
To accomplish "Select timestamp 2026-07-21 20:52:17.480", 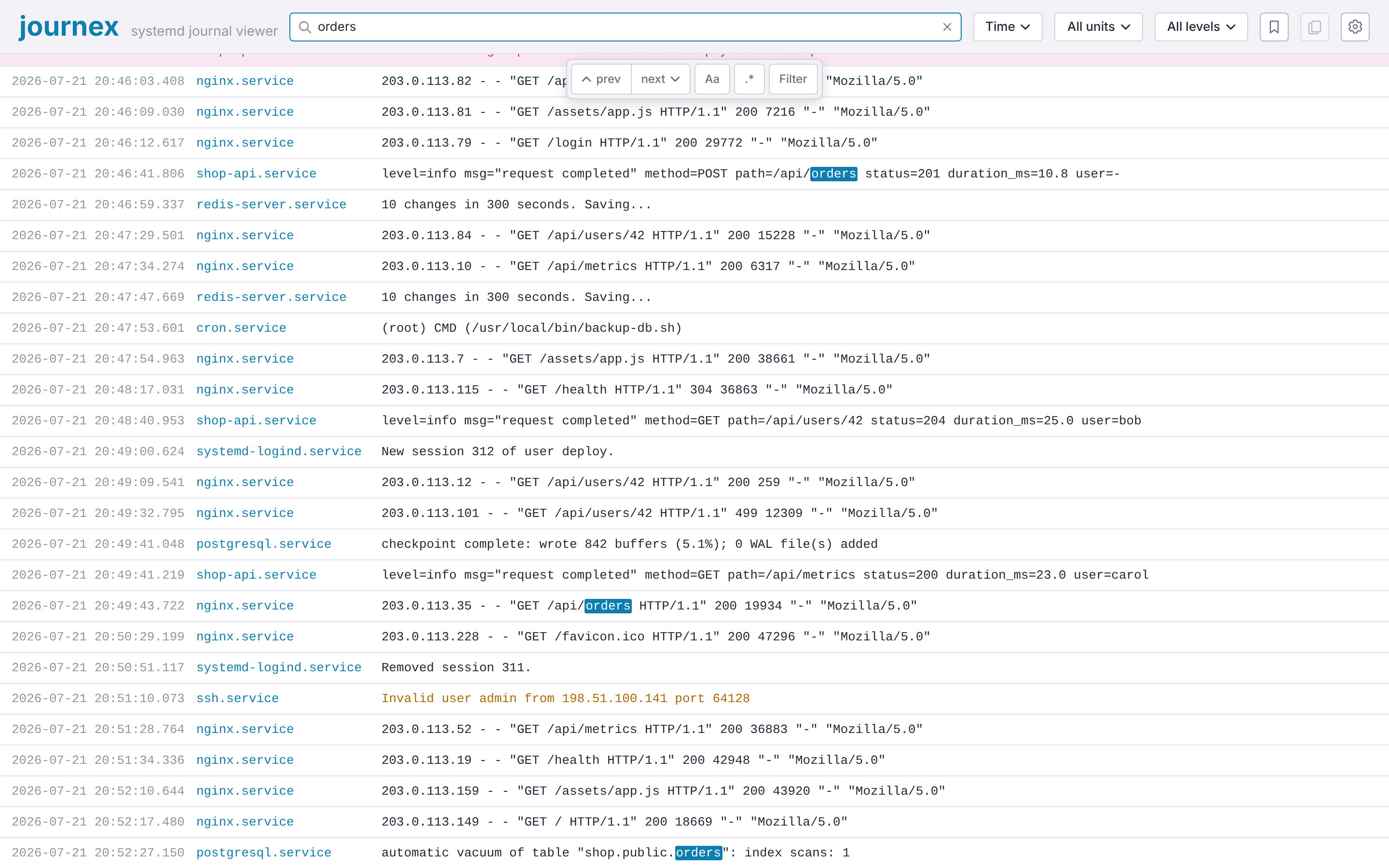I will tap(97, 822).
